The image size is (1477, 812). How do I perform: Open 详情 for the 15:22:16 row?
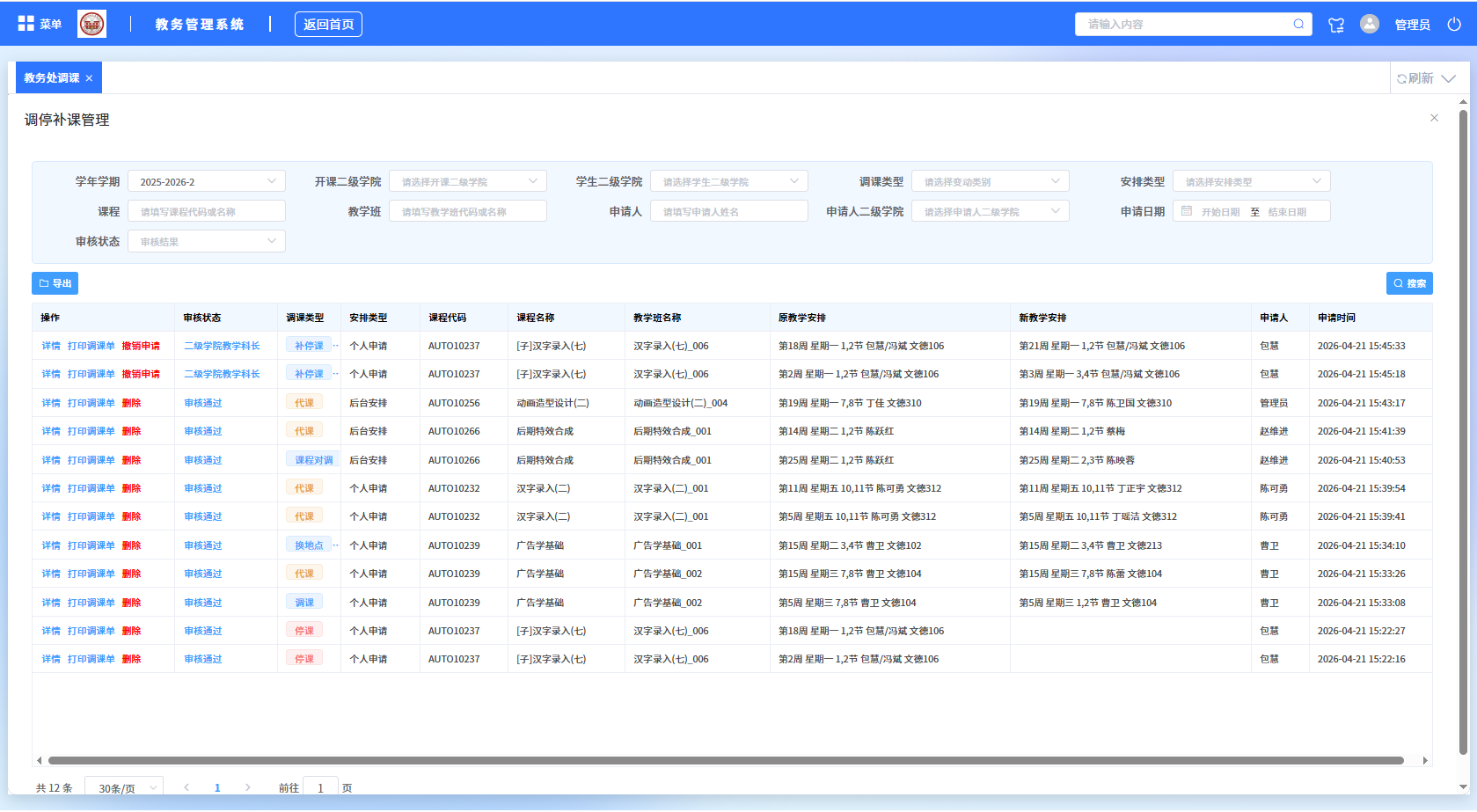pyautogui.click(x=51, y=659)
